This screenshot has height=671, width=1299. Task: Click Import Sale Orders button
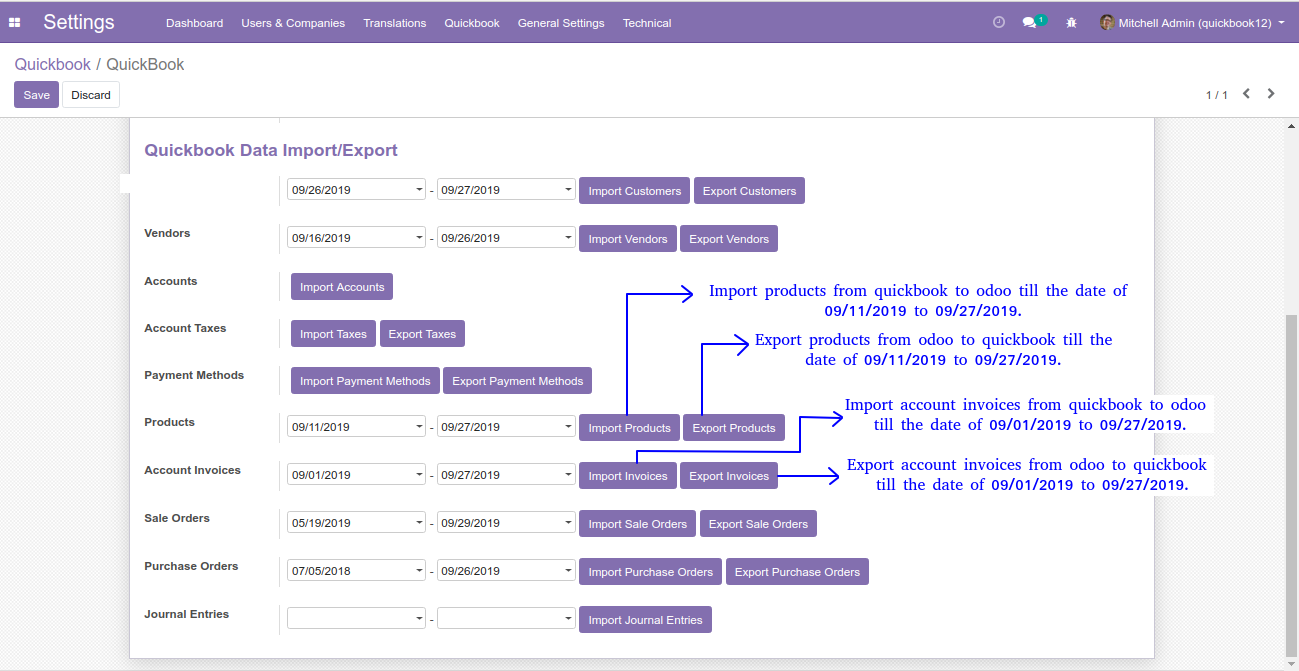pyautogui.click(x=637, y=524)
